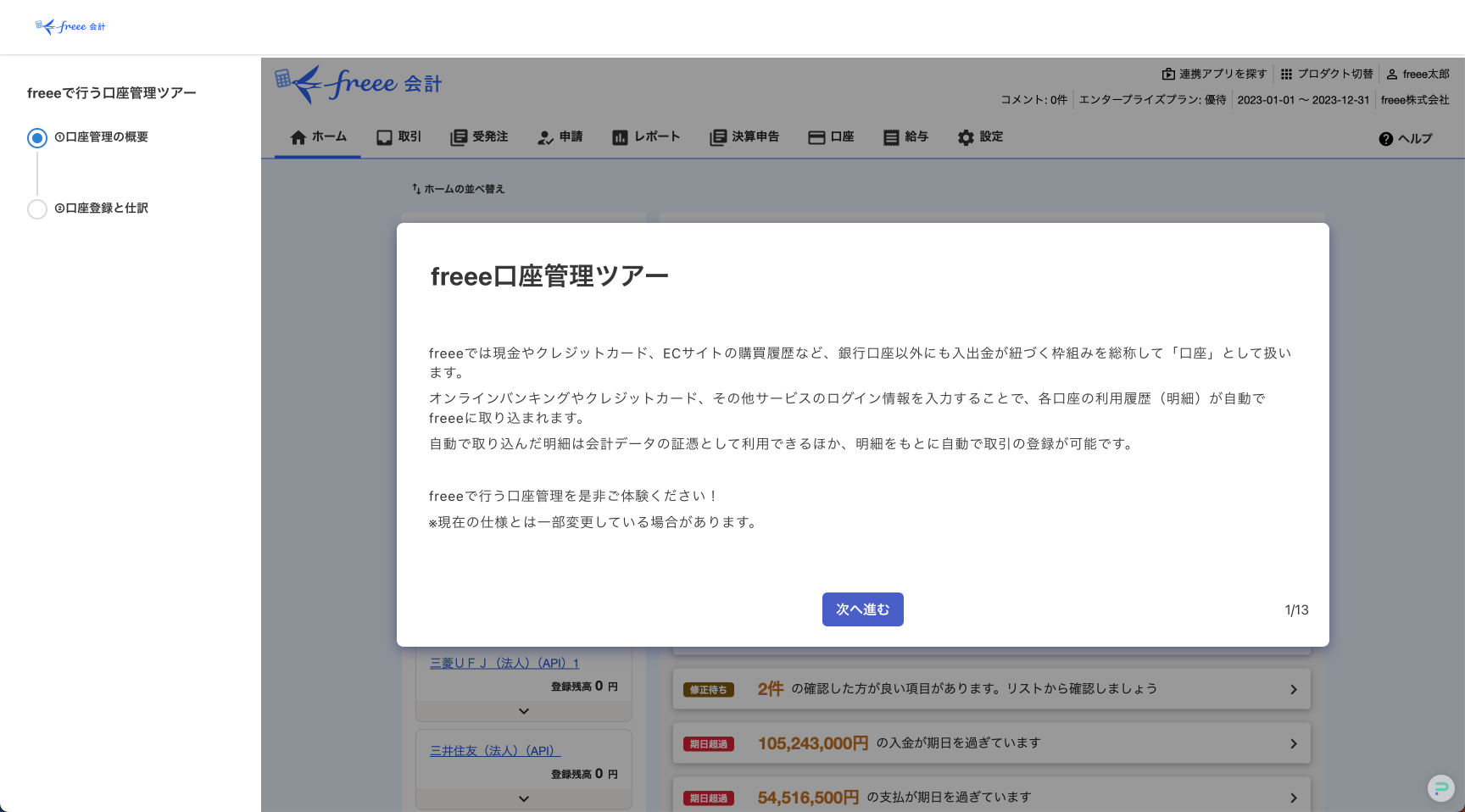The image size is (1465, 812).
Task: Open the レポート menu
Action: pyautogui.click(x=646, y=137)
